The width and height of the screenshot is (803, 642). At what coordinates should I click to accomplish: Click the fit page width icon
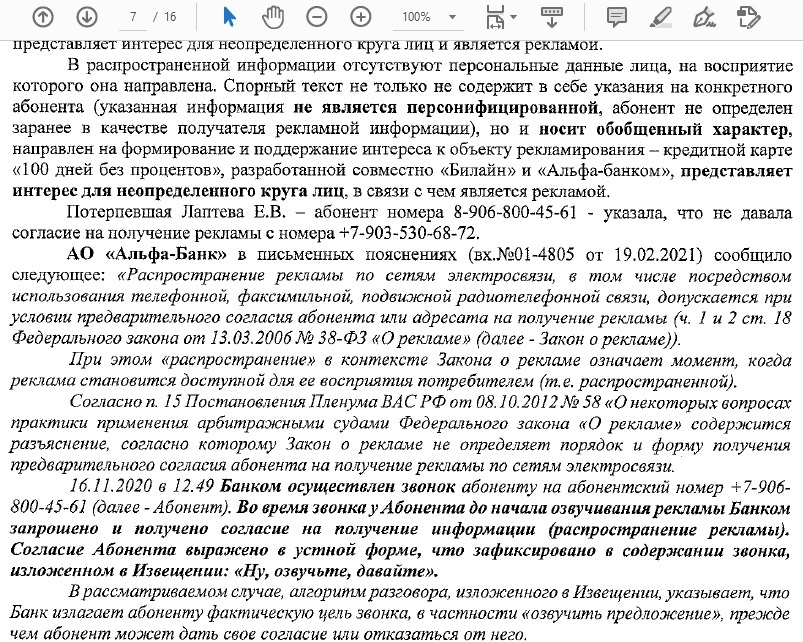click(494, 17)
